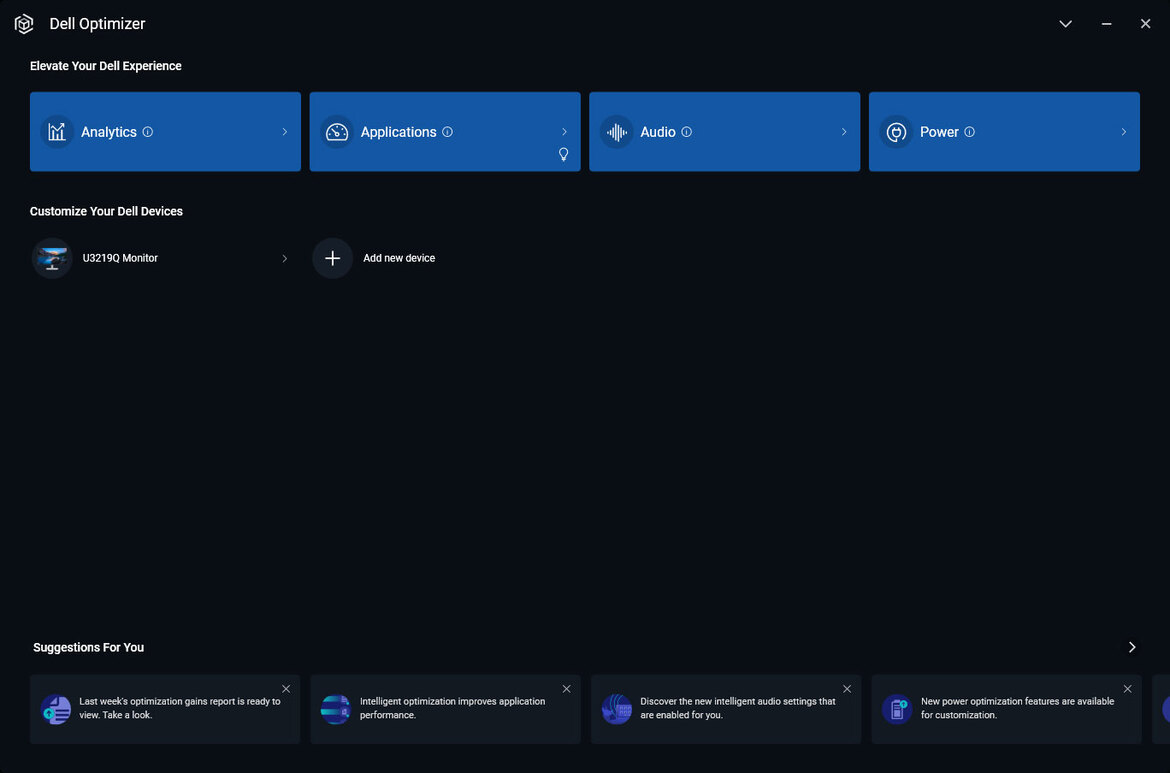
Task: Expand the Analytics tile chevron
Action: click(284, 132)
